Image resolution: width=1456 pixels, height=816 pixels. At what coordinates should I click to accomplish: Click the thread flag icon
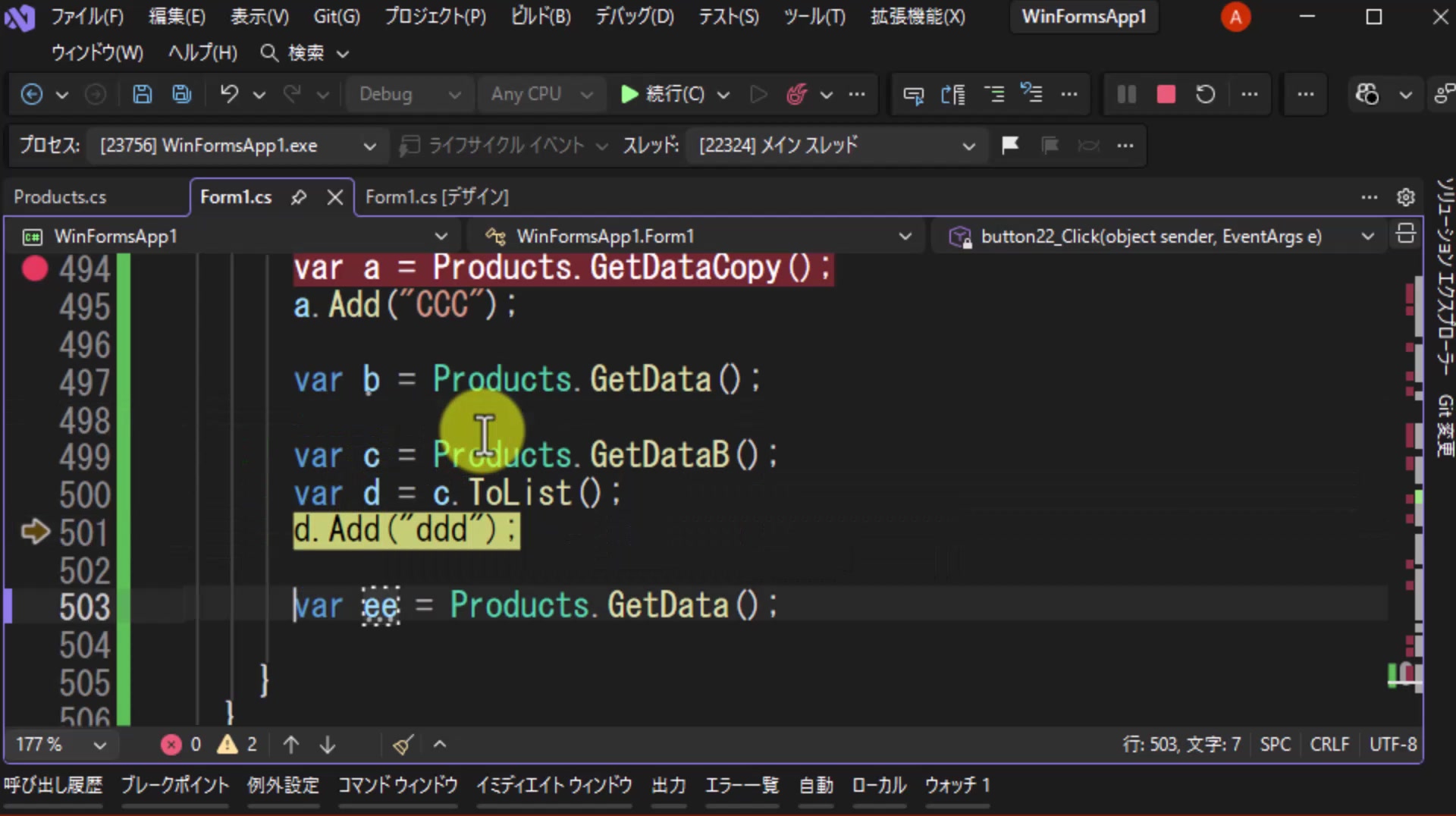pos(1010,145)
